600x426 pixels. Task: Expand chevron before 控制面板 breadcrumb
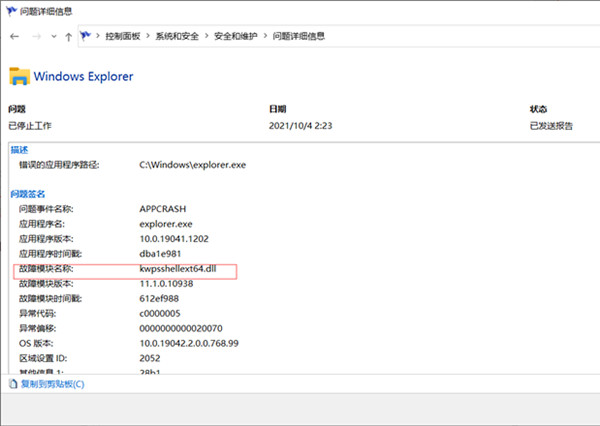point(98,36)
